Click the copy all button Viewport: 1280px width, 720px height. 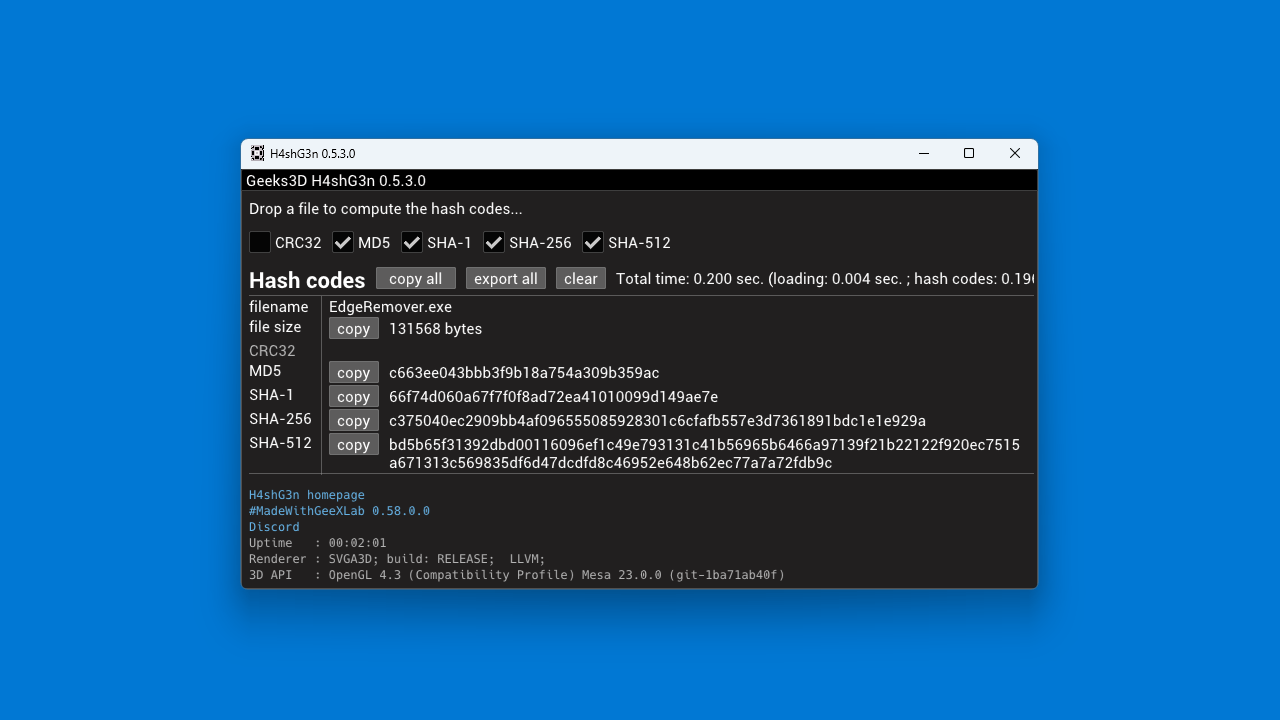[416, 278]
